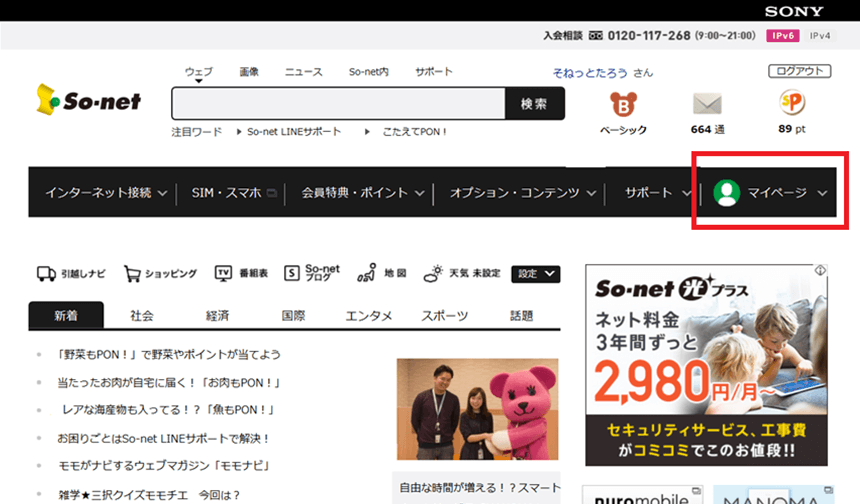This screenshot has height=504, width=860.
Task: Open the shopping cart icon
Action: click(x=132, y=273)
